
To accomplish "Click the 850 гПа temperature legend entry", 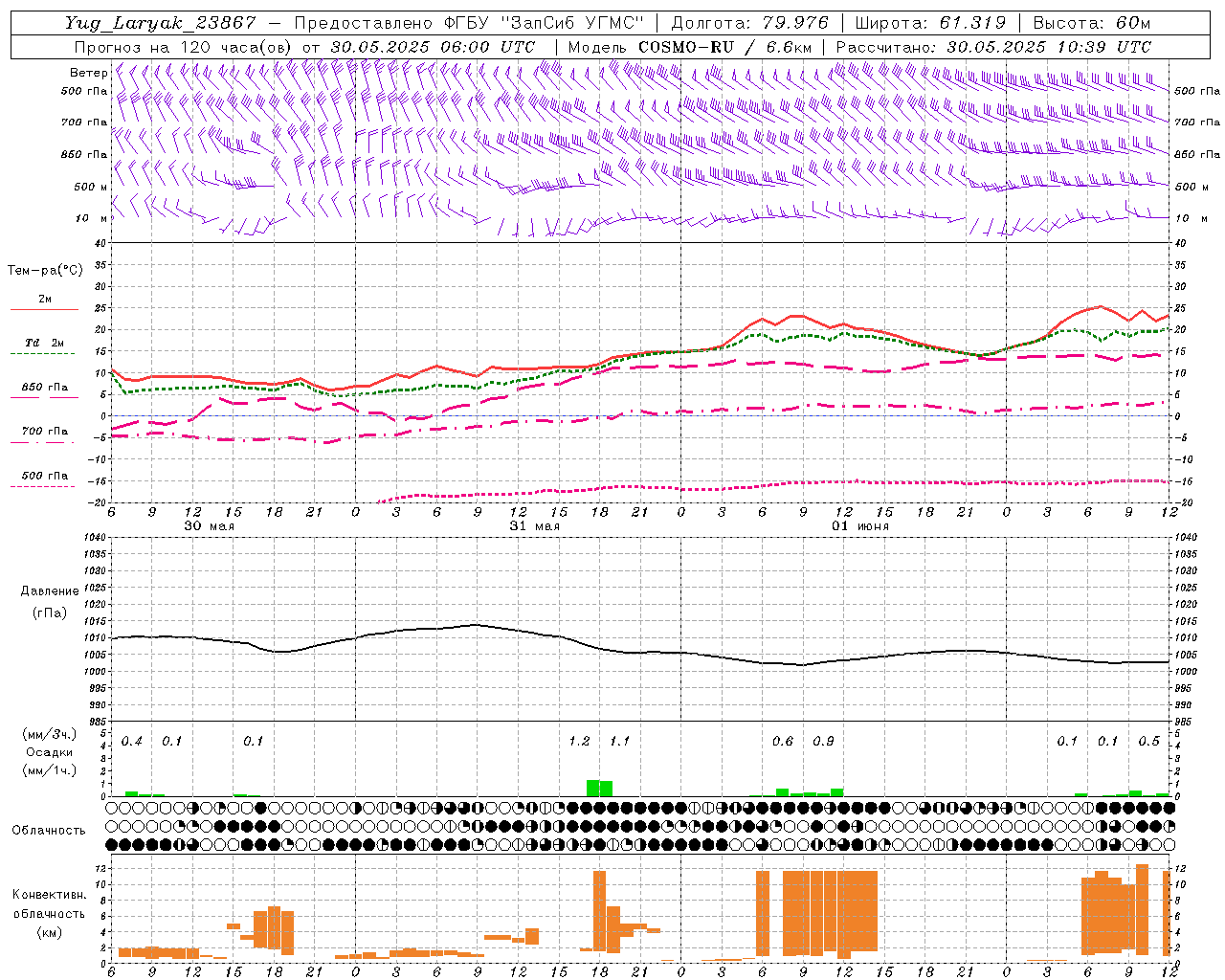I will (x=45, y=388).
